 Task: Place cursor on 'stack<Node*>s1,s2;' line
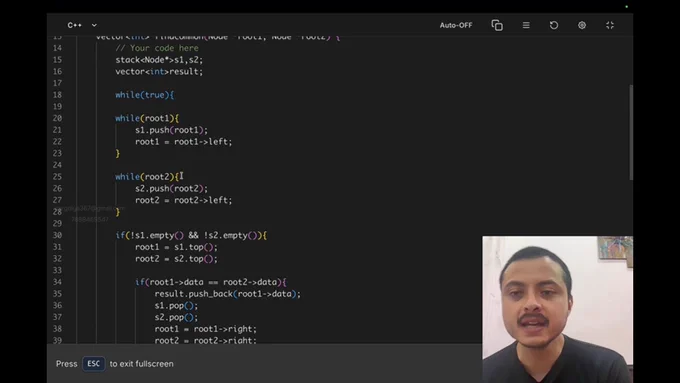159,59
